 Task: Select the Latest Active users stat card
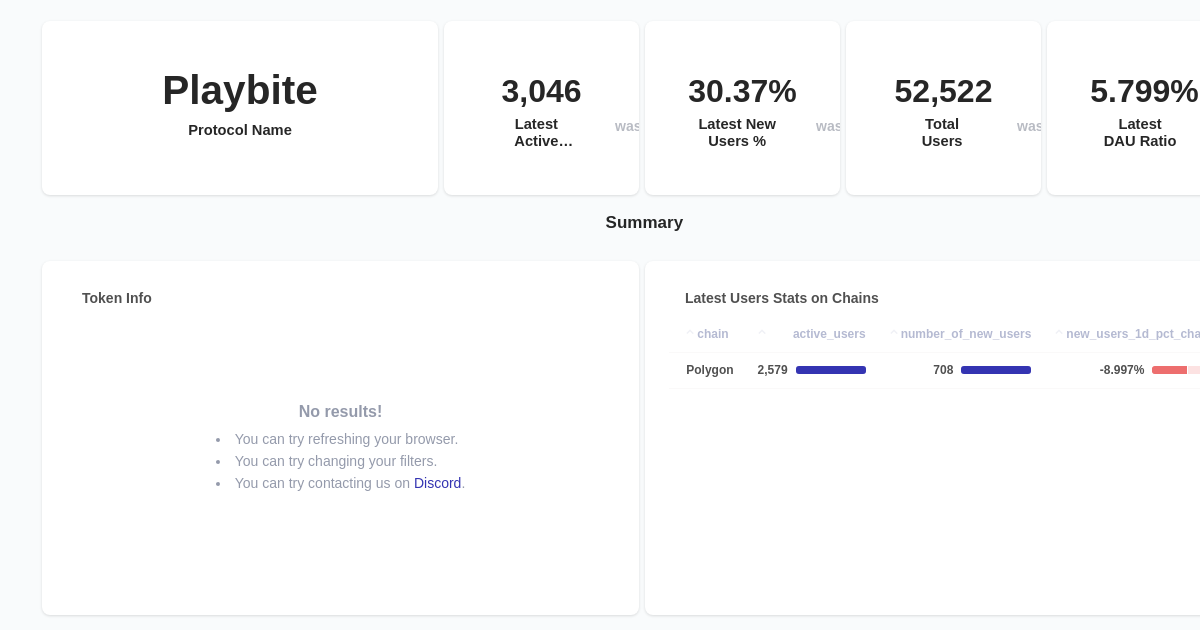[541, 108]
